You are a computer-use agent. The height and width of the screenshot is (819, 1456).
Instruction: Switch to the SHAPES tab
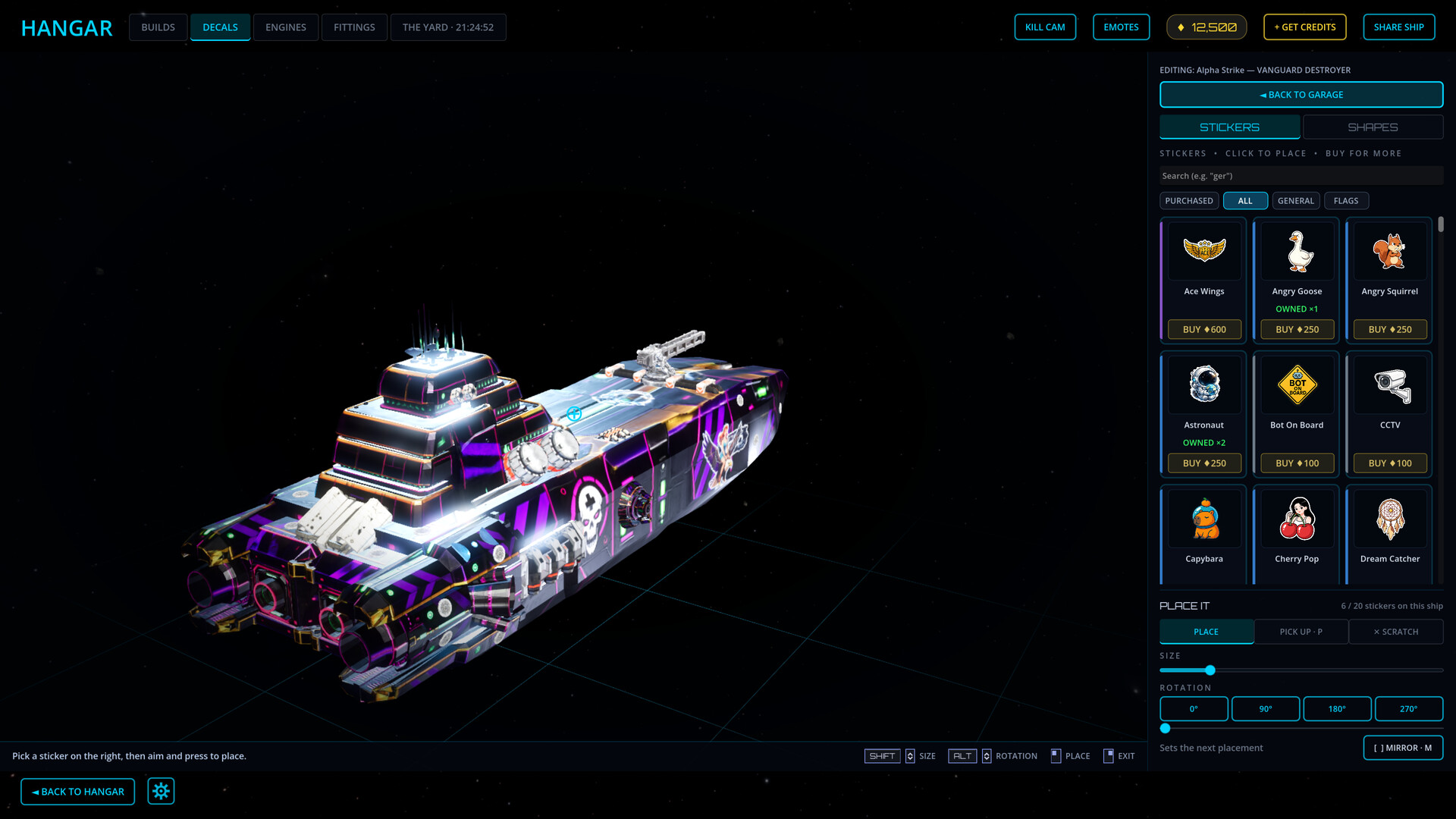pyautogui.click(x=1373, y=127)
